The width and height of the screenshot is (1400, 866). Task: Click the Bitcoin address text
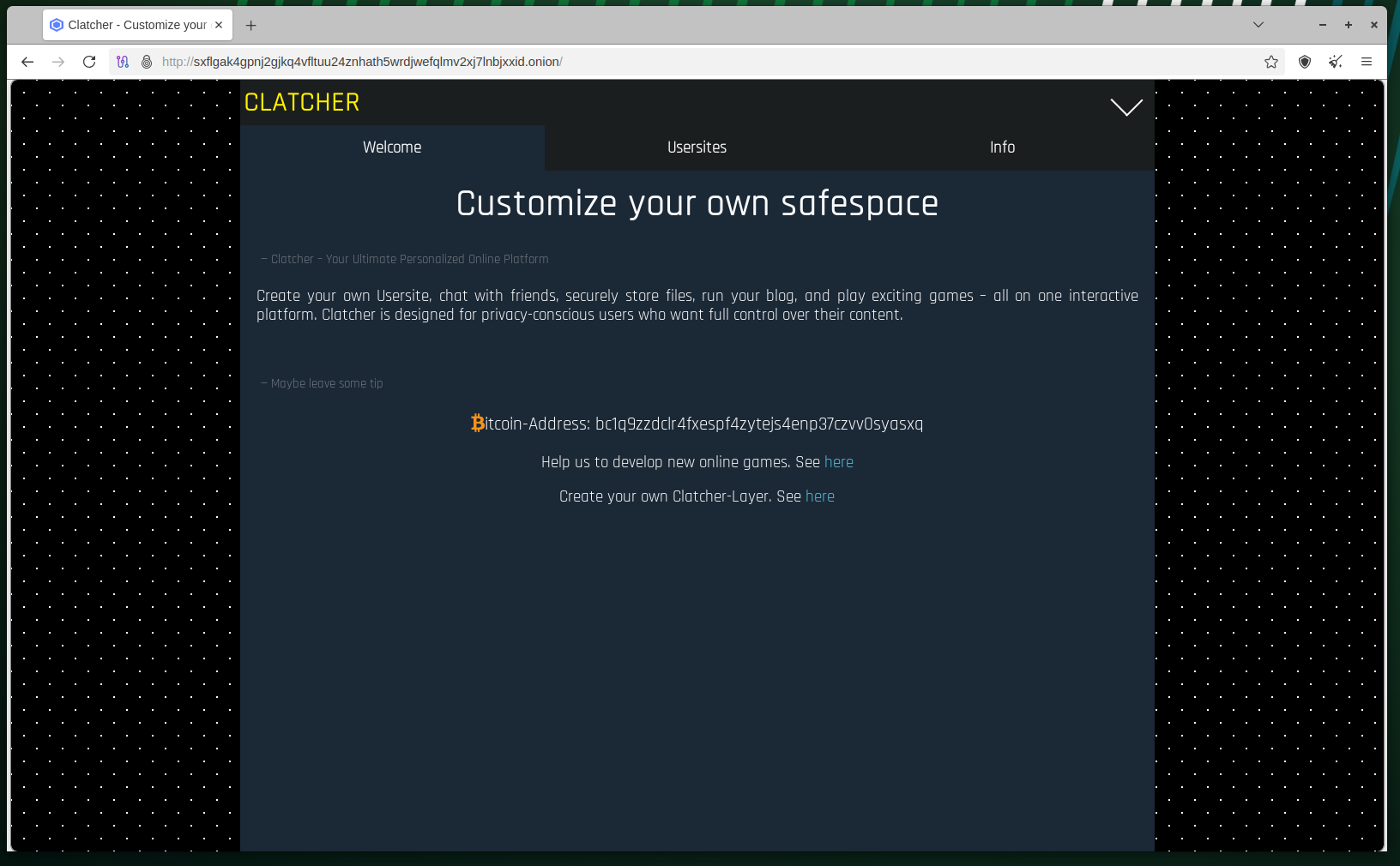pyautogui.click(x=759, y=424)
